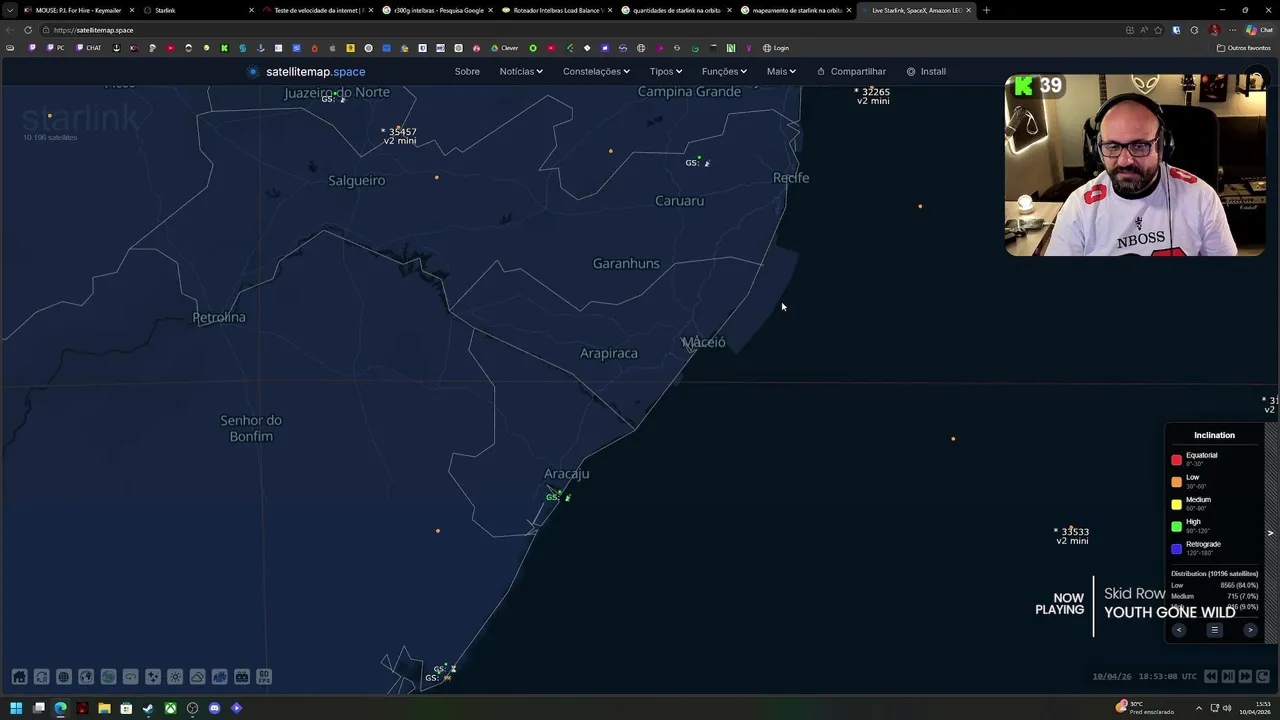Switch to Teste de velocidade da internet tab
Screen dimensions: 1280x720
[317, 10]
